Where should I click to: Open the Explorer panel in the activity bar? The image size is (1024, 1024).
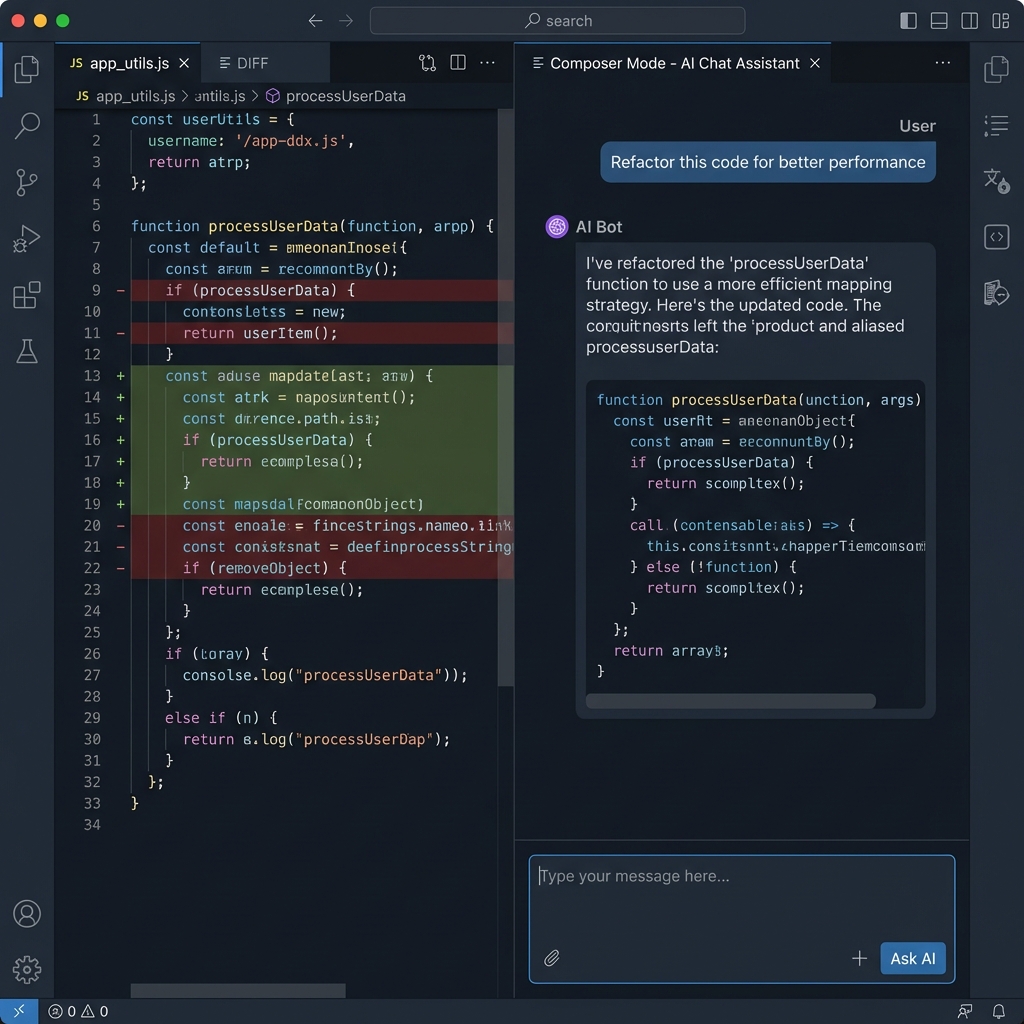click(x=27, y=70)
